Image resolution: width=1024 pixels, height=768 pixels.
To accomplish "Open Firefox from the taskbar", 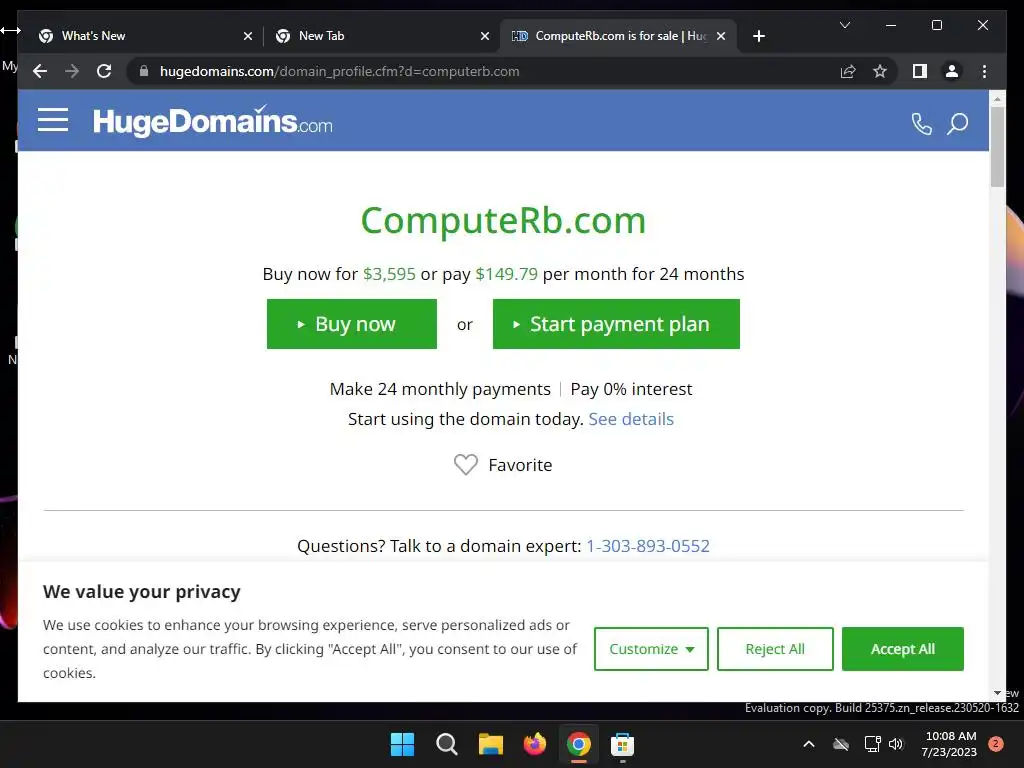I will point(534,744).
